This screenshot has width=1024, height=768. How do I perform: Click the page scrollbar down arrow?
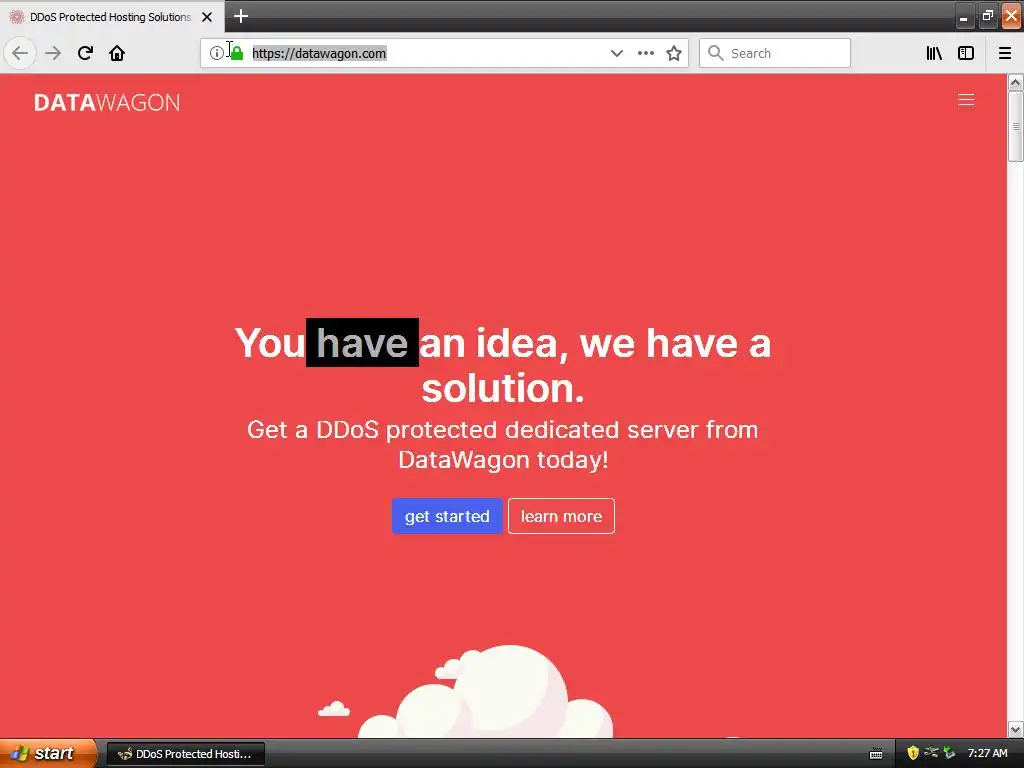point(1015,729)
